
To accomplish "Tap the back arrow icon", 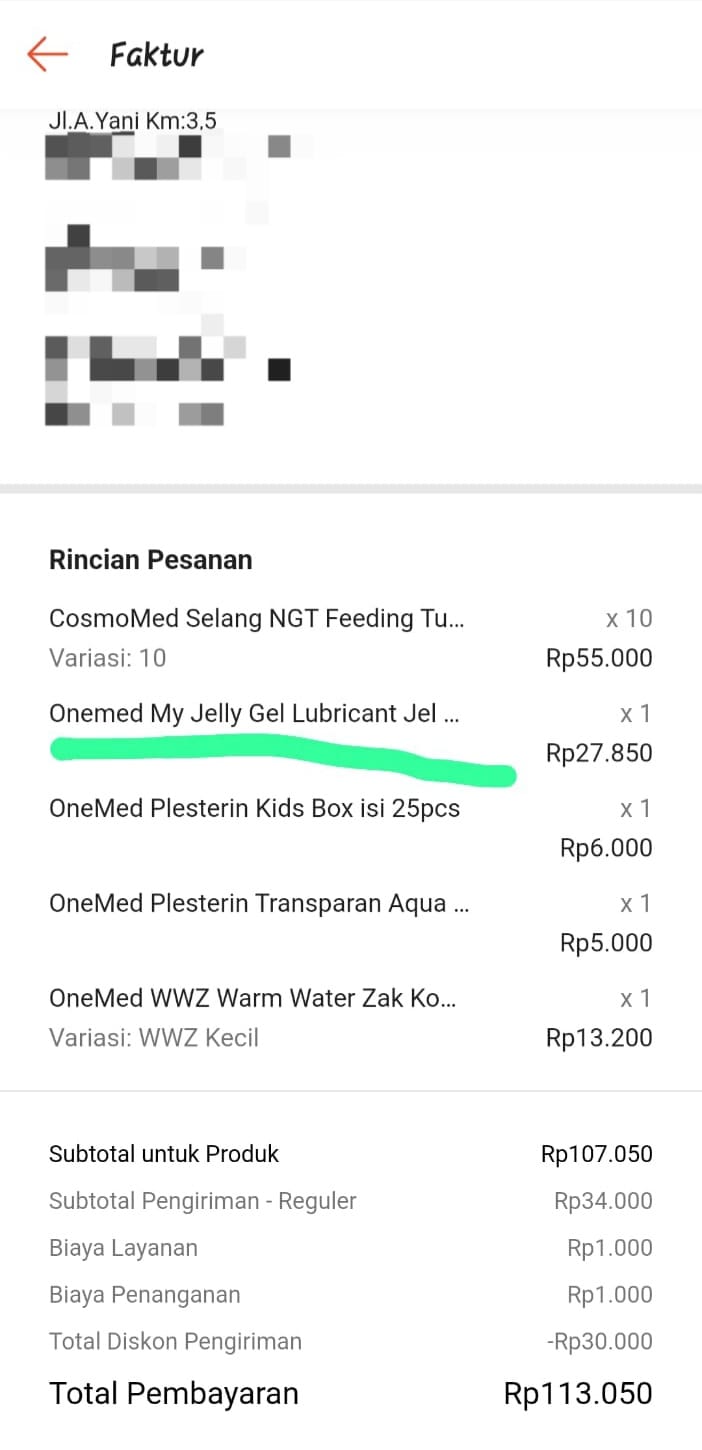I will pyautogui.click(x=47, y=54).
